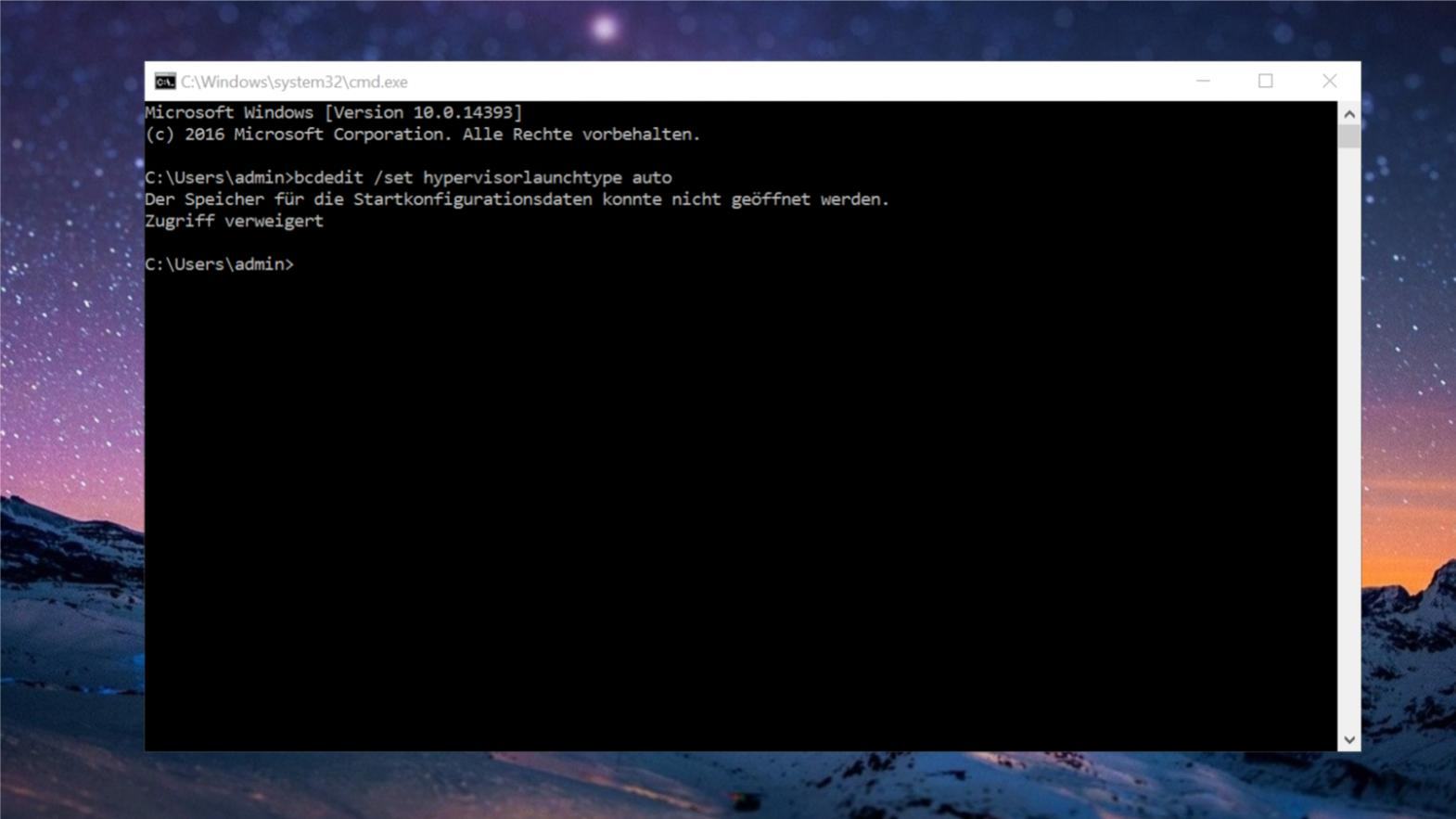Click the title text C:\Windows\system32\cmd.exe
This screenshot has height=819, width=1456.
tap(294, 82)
